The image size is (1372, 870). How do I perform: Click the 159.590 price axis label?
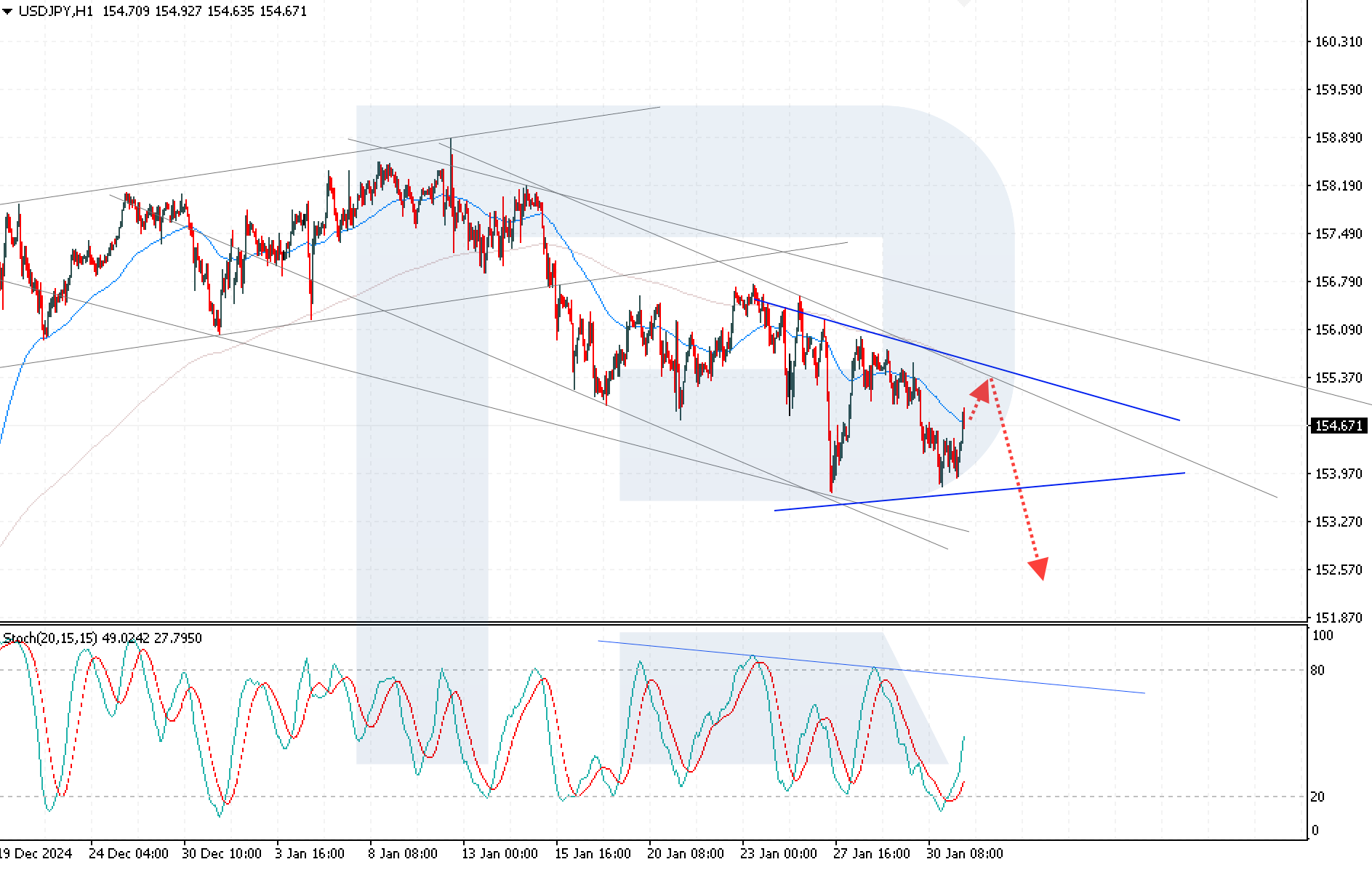(1339, 89)
